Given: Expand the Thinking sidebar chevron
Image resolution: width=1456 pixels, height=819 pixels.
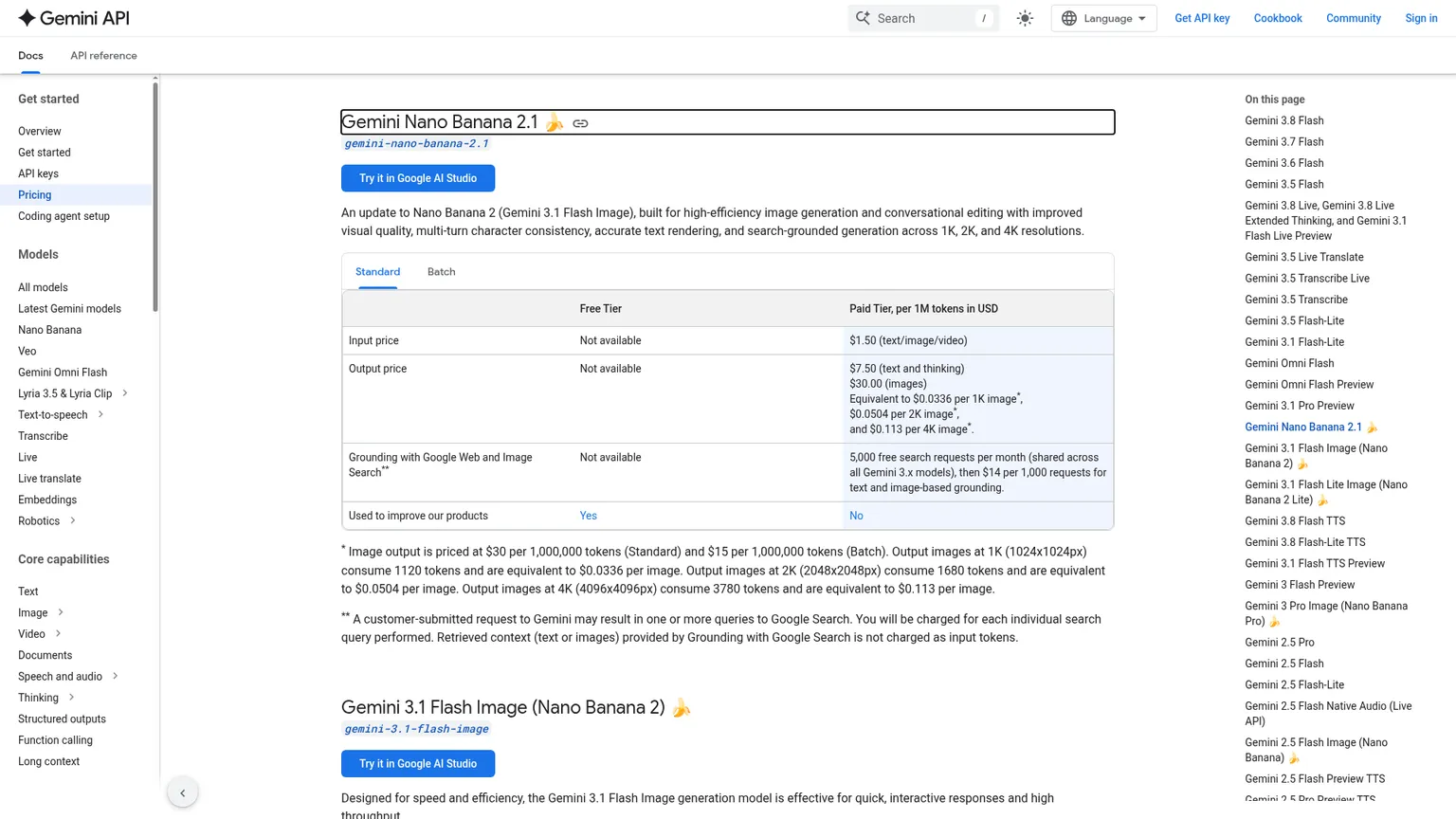Looking at the screenshot, I should coord(71,698).
